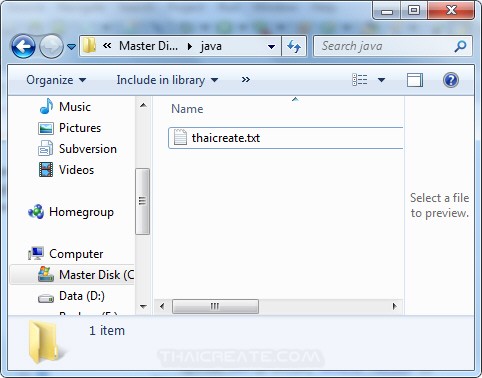This screenshot has height=378, width=482.
Task: Show more toolbar commands chevron
Action: pyautogui.click(x=246, y=80)
